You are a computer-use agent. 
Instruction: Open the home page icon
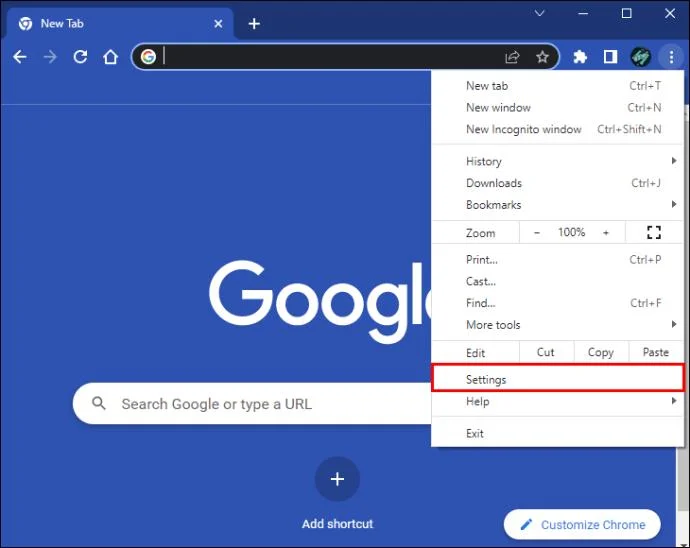110,57
